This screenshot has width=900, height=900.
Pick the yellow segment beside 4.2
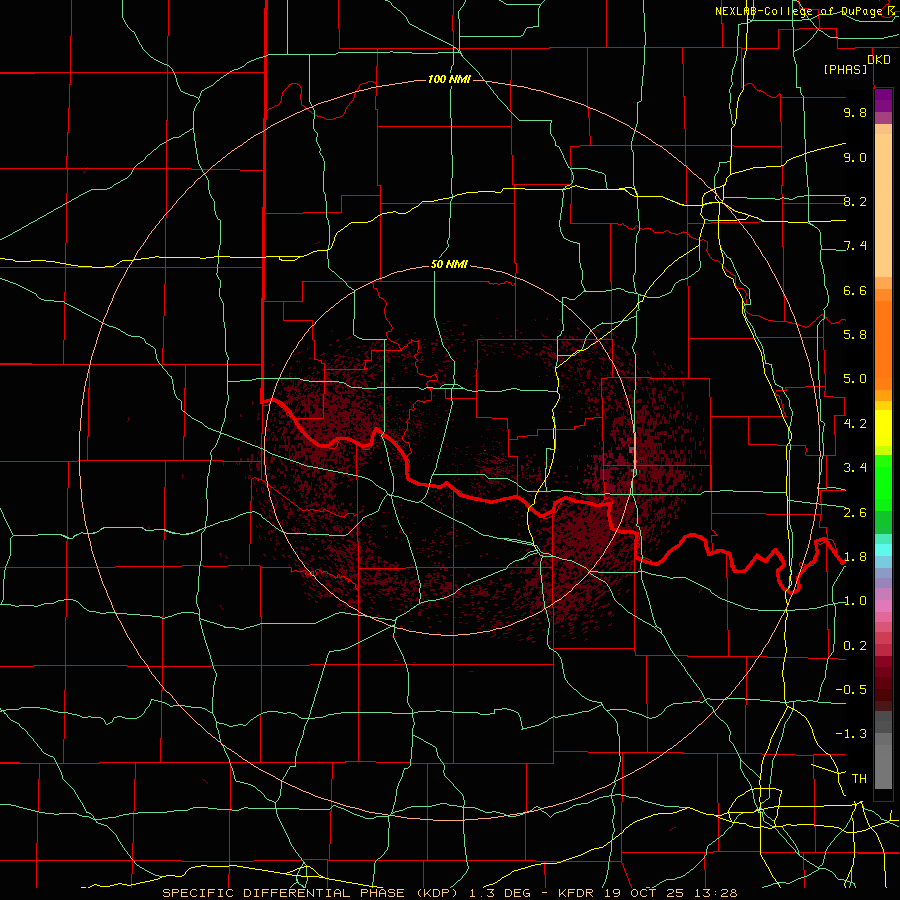(883, 428)
